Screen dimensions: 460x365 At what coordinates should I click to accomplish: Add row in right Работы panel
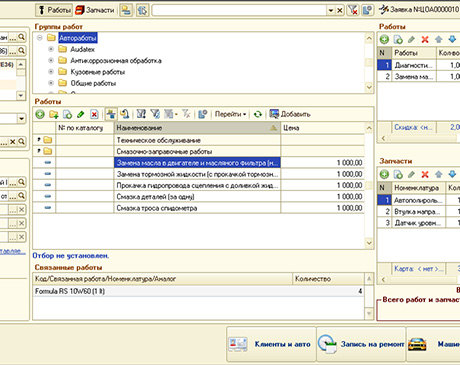(x=384, y=40)
